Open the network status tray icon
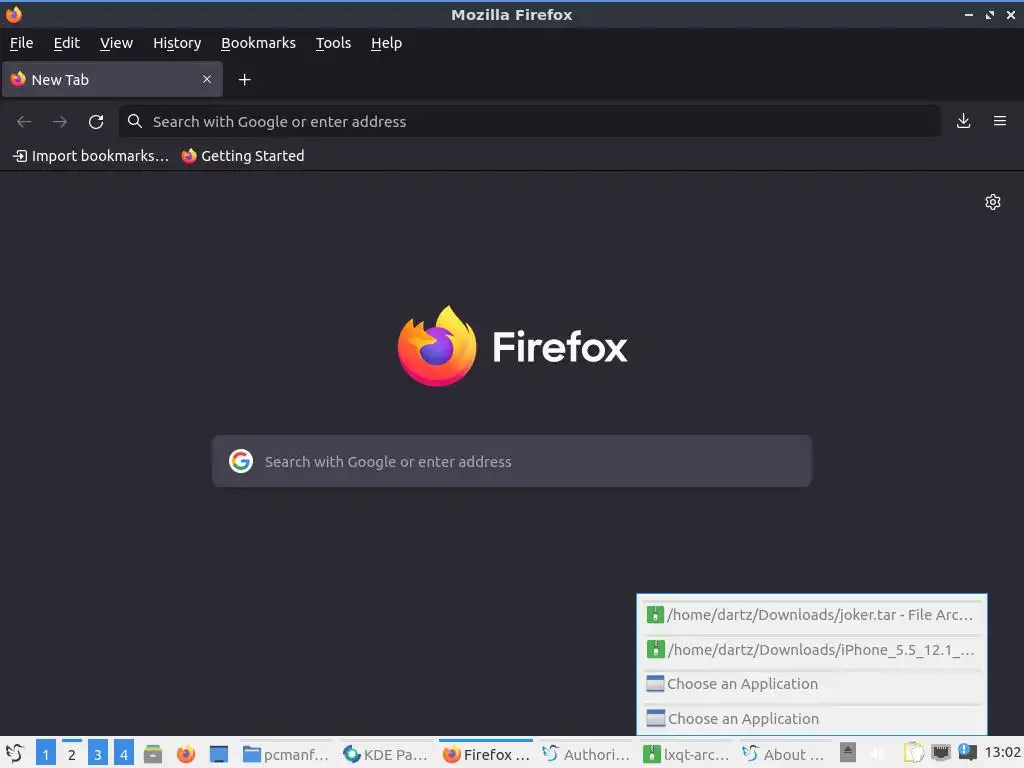Screen dimensions: 1024x768 pyautogui.click(x=940, y=753)
